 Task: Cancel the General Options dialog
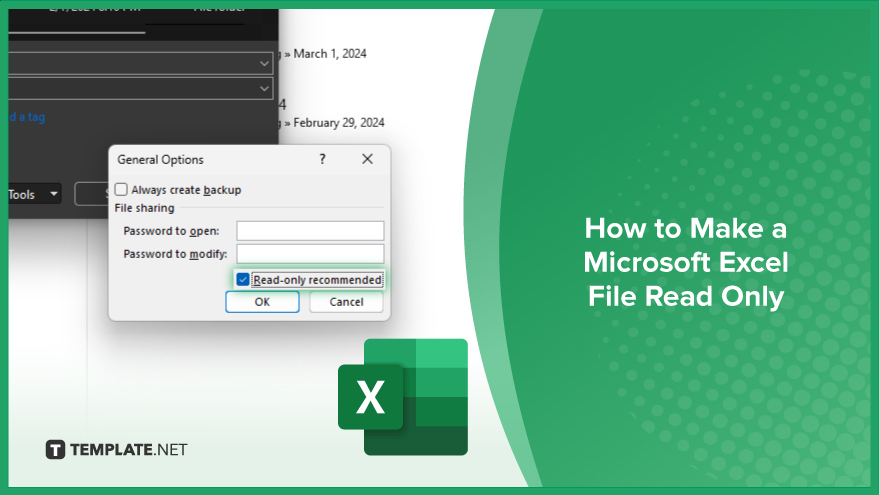pyautogui.click(x=346, y=302)
